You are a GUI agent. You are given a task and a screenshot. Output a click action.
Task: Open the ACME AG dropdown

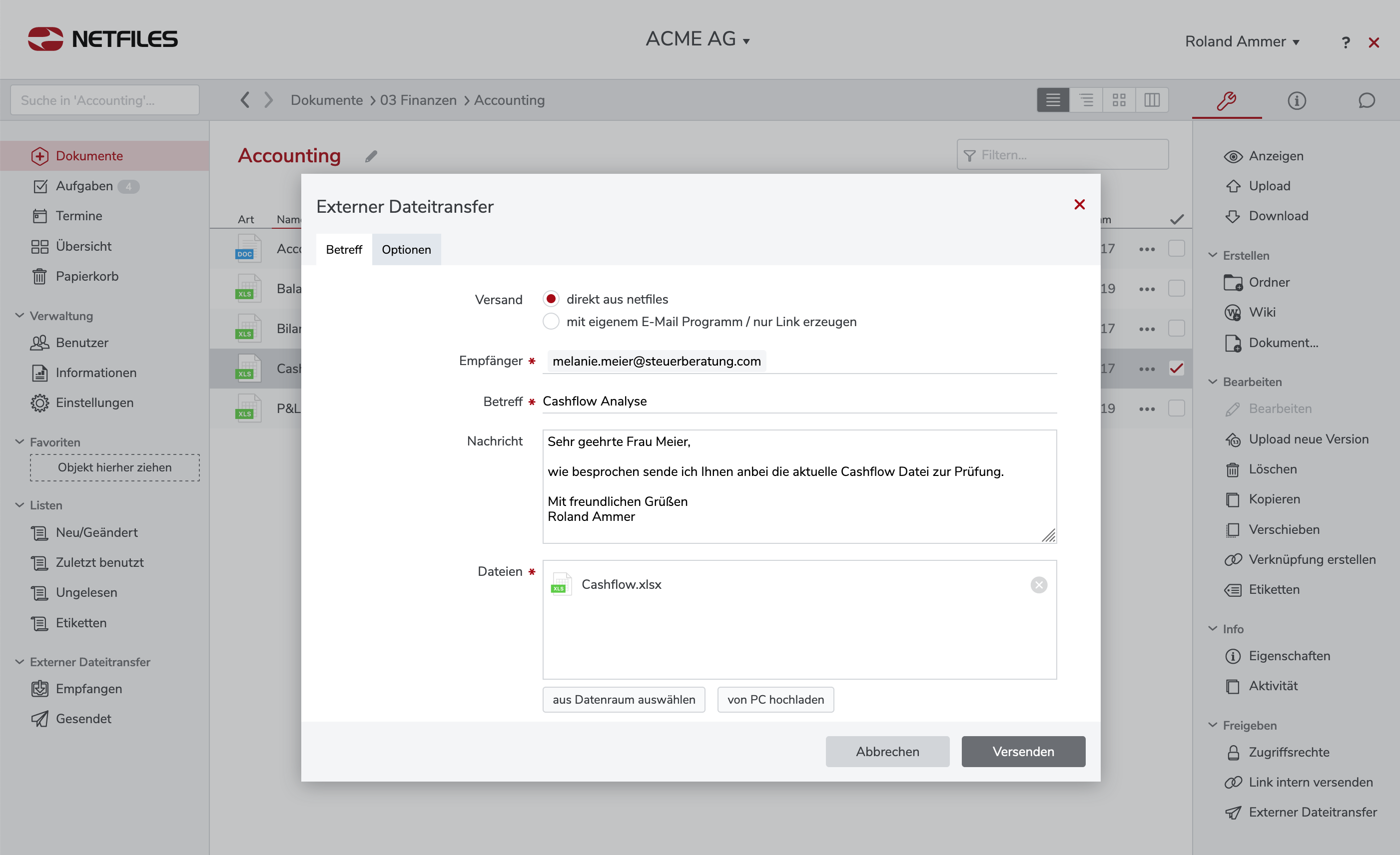(x=698, y=39)
